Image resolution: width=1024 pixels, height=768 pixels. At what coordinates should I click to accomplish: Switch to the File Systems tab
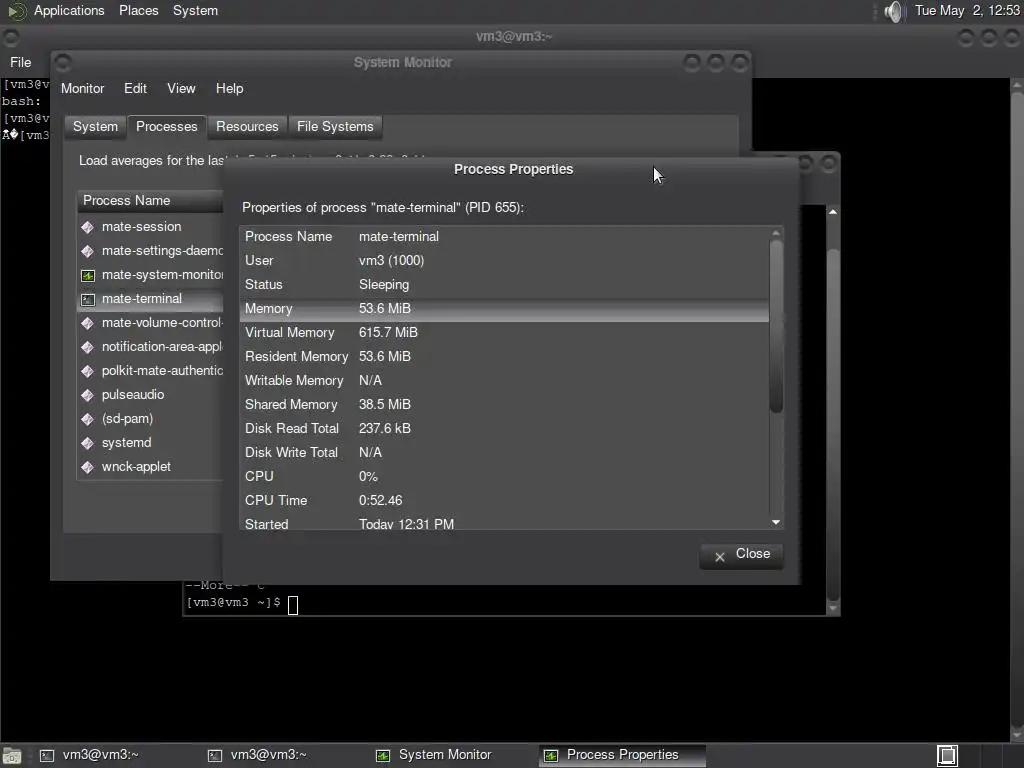(x=335, y=127)
